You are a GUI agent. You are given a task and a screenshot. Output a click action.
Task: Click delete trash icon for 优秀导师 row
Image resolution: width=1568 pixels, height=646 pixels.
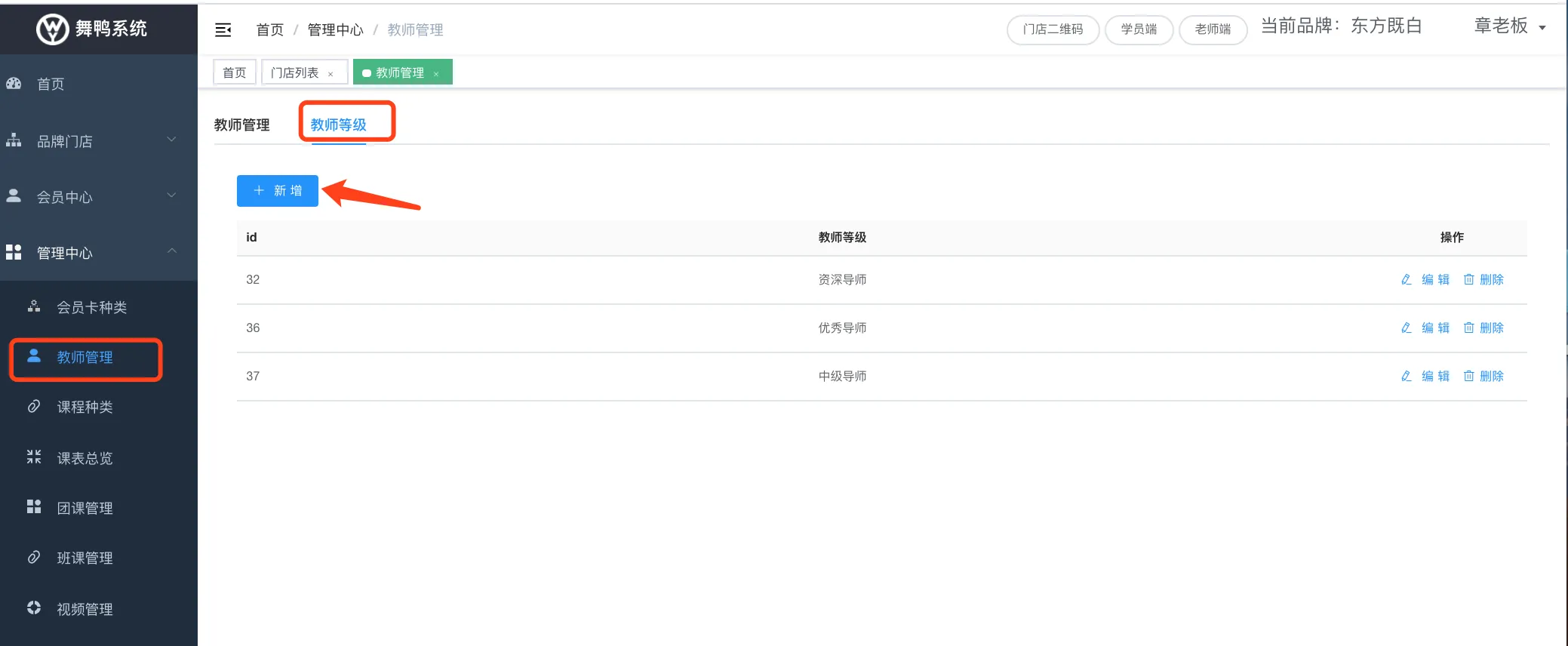(1468, 328)
